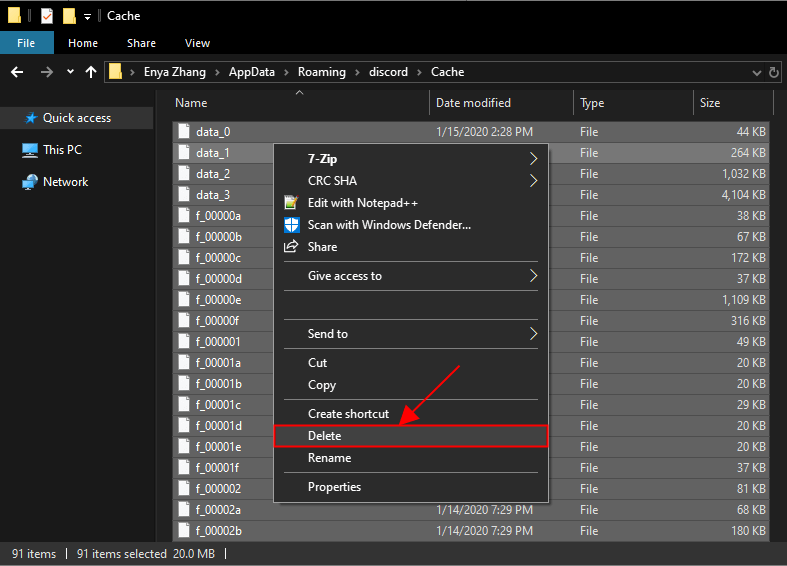The height and width of the screenshot is (566, 787).
Task: Expand the Send to submenu
Action: click(x=411, y=334)
